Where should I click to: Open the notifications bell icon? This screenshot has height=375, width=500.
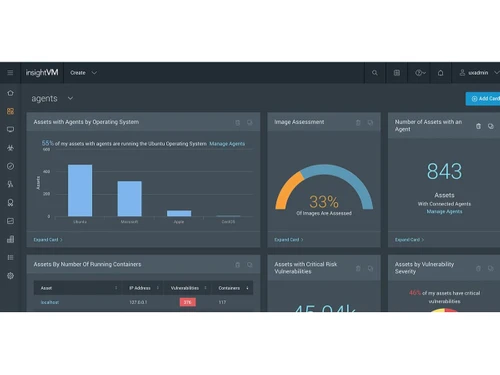click(440, 73)
